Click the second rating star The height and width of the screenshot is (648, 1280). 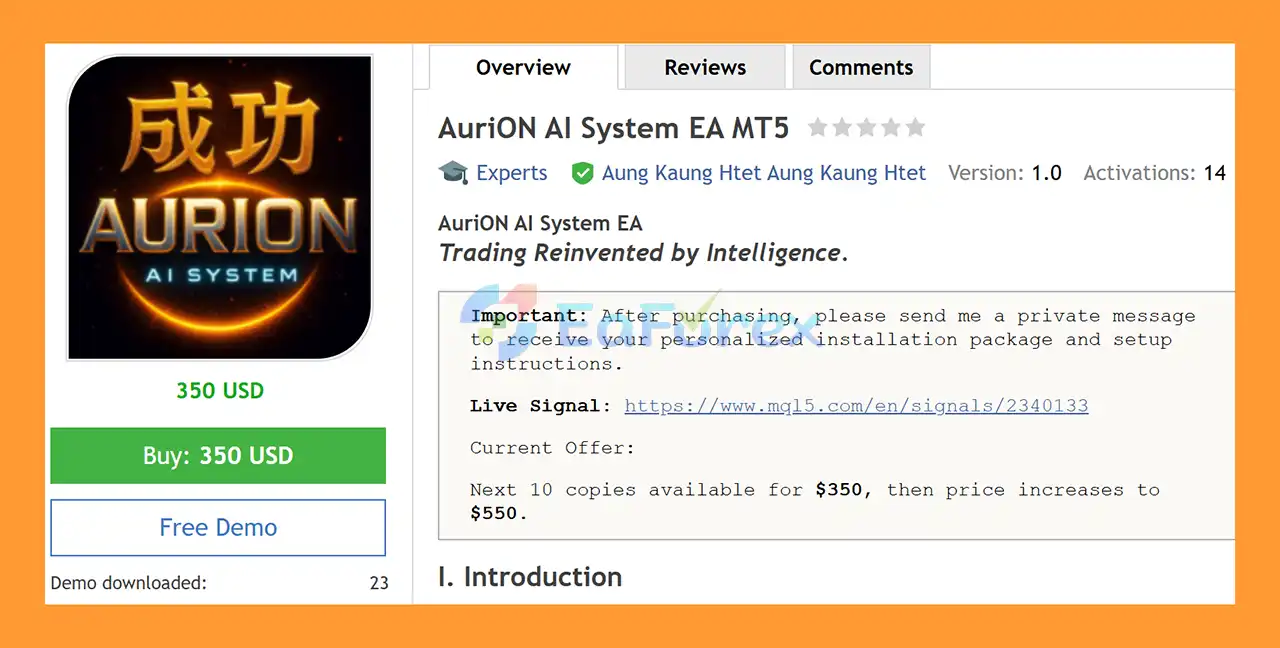click(x=842, y=128)
